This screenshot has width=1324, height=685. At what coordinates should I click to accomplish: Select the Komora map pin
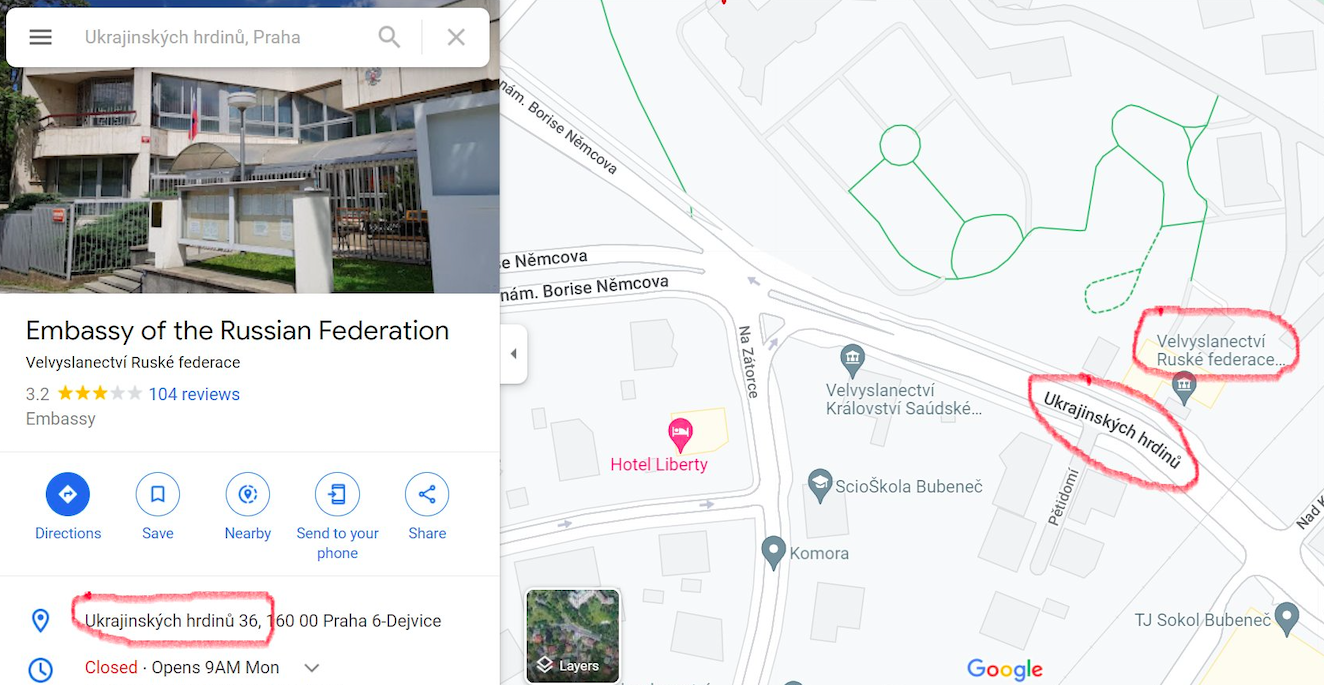point(773,551)
